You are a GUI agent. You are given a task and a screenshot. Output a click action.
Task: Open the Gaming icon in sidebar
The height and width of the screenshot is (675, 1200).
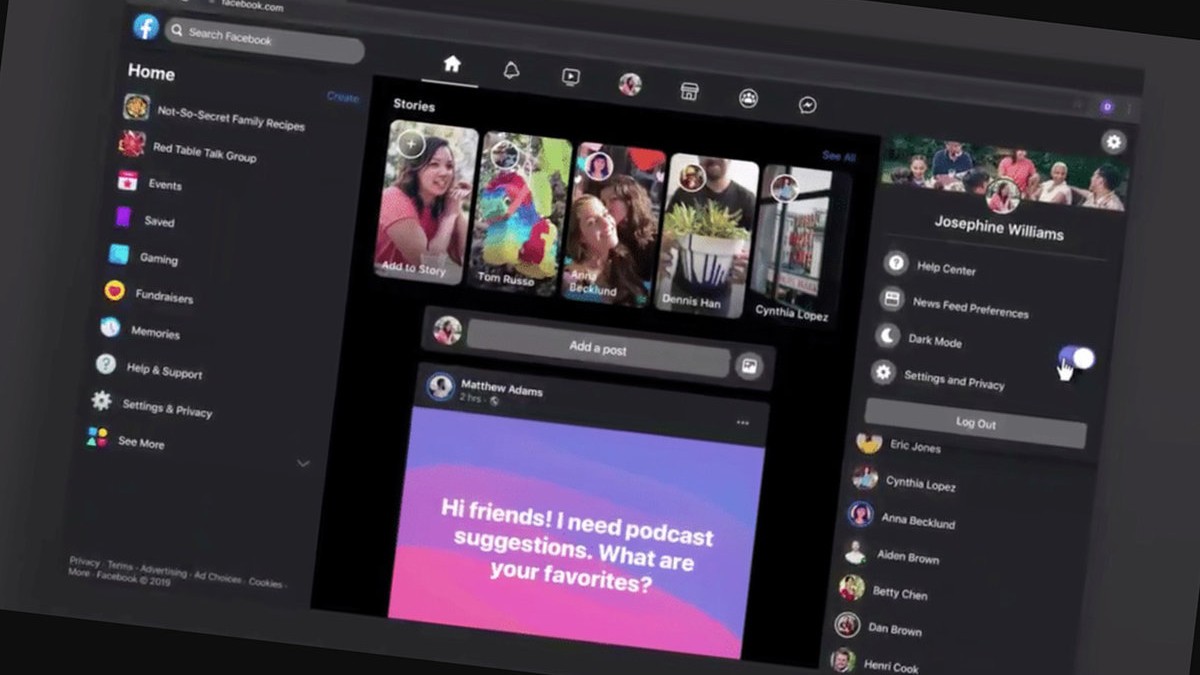coord(118,254)
